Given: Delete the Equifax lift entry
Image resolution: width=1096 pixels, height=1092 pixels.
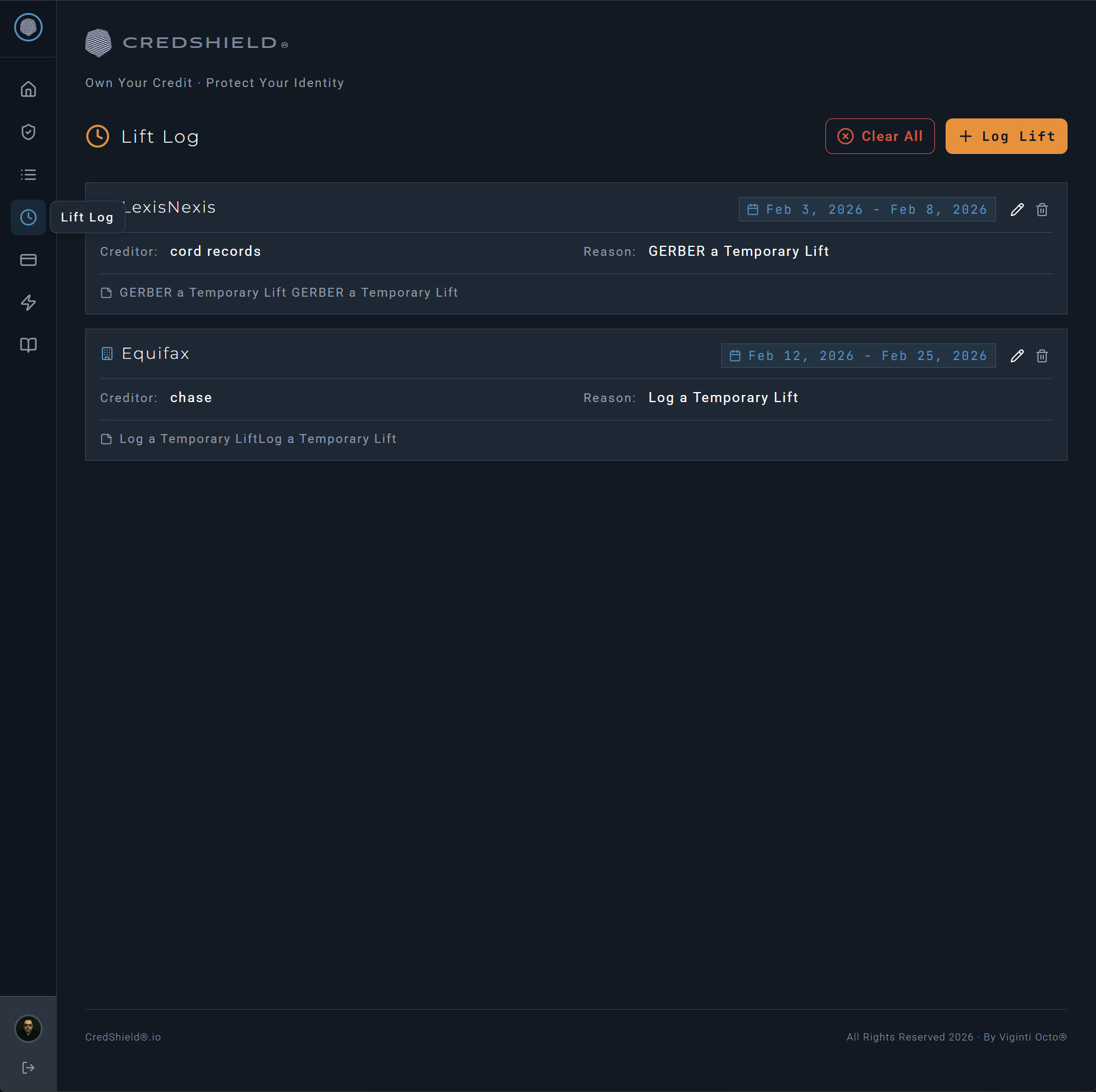Looking at the screenshot, I should tap(1042, 356).
